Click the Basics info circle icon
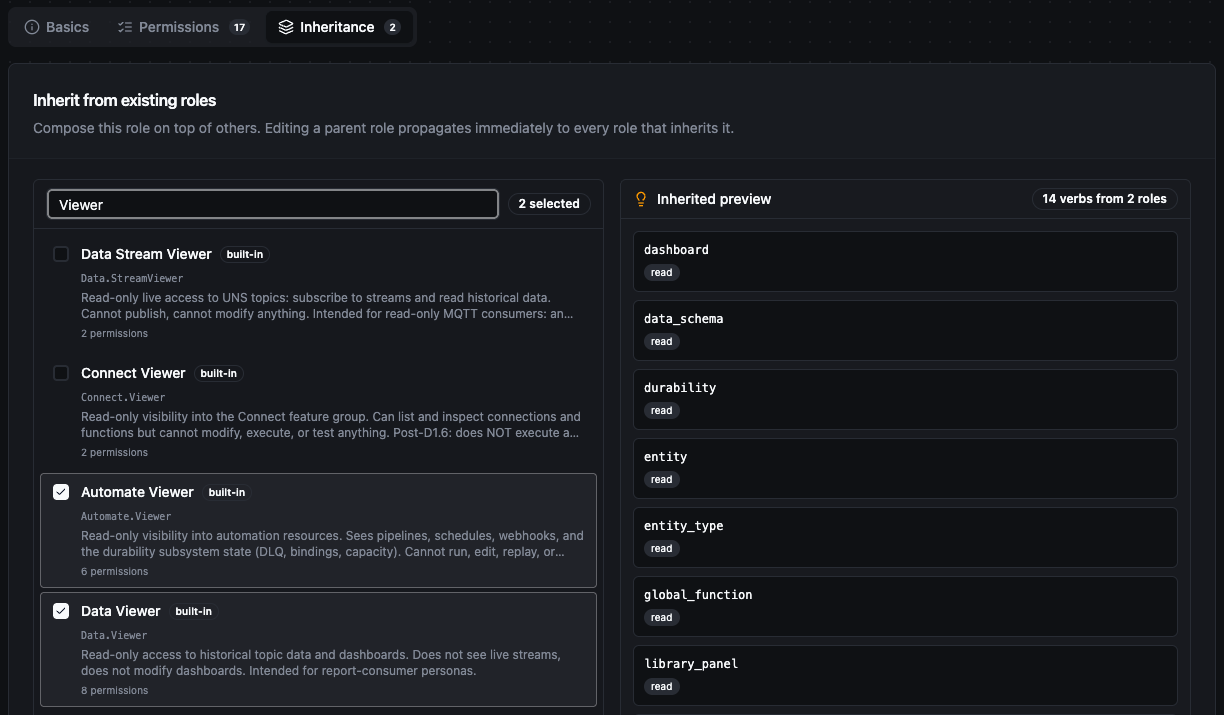Screen dimensions: 1224x715 pyautogui.click(x=32, y=27)
